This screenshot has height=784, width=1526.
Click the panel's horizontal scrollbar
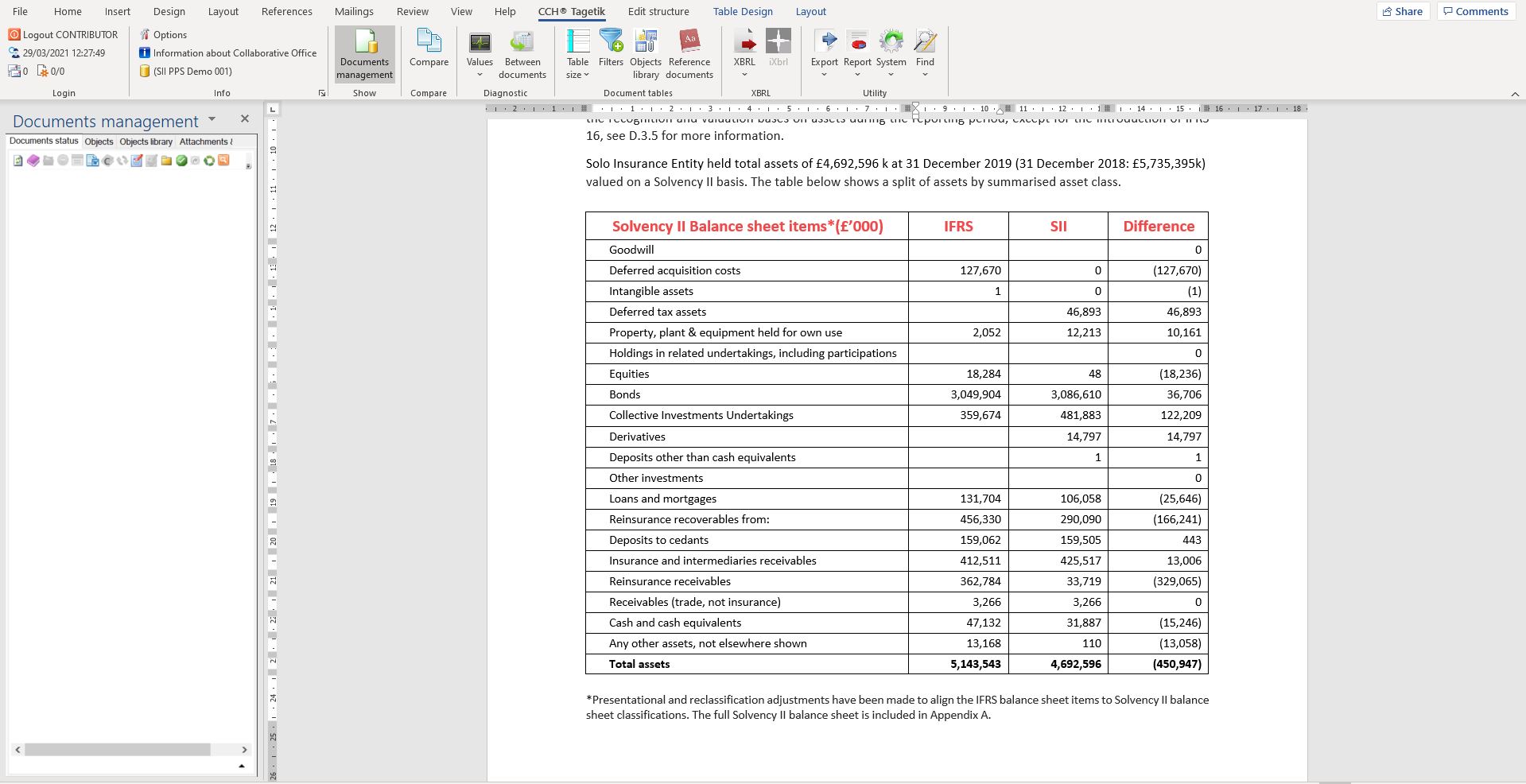click(x=117, y=750)
